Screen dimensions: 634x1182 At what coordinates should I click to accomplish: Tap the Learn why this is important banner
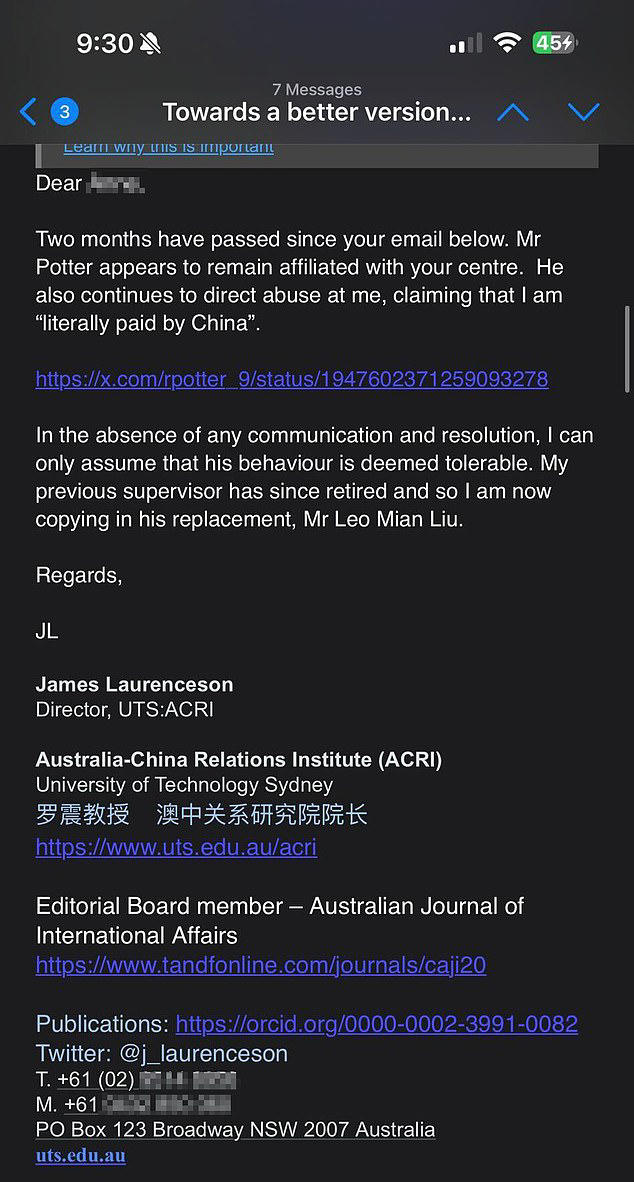[168, 146]
